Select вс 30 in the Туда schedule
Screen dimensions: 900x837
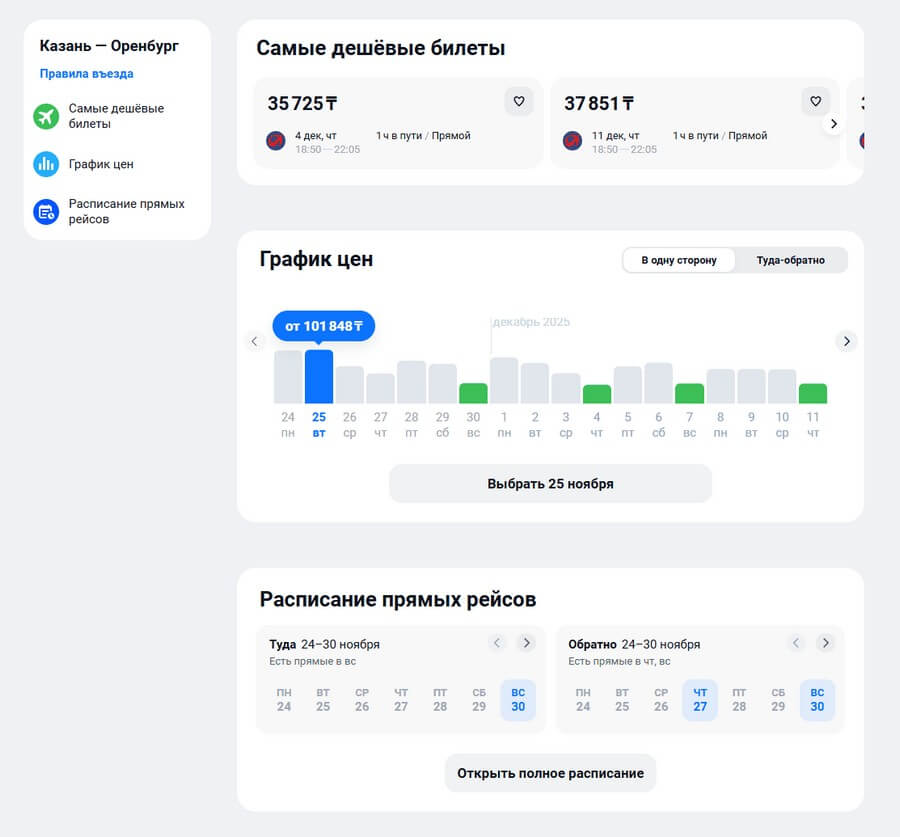pyautogui.click(x=518, y=700)
